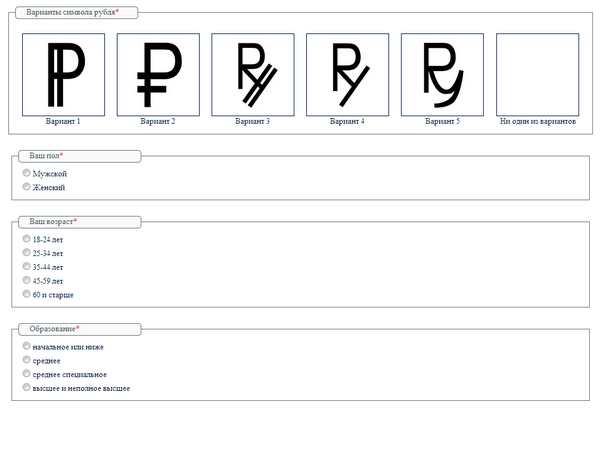Select ruble symbol Variant 4 image

(347, 75)
